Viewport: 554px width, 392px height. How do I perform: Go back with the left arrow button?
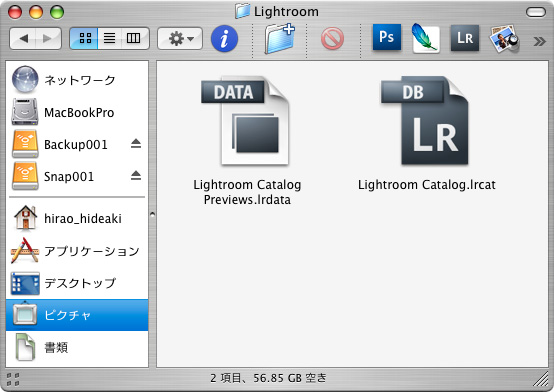click(x=23, y=38)
